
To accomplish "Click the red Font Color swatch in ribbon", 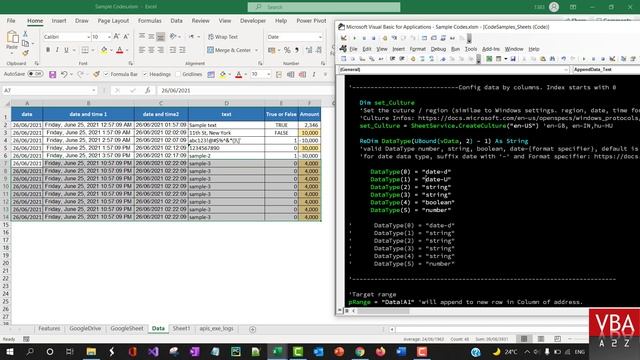I will coord(120,50).
